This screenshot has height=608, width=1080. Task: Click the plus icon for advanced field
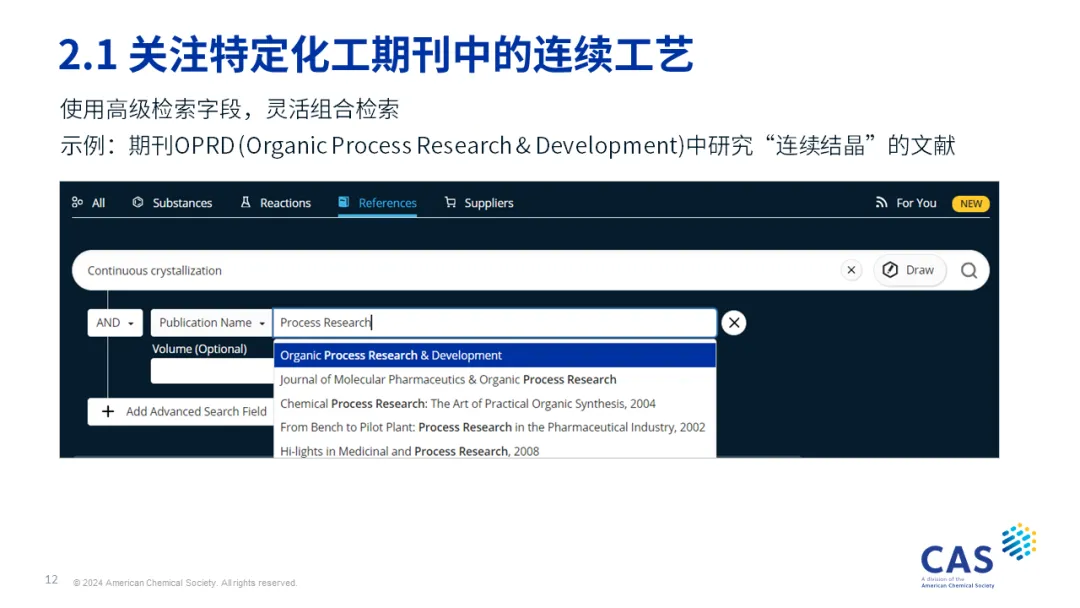108,411
